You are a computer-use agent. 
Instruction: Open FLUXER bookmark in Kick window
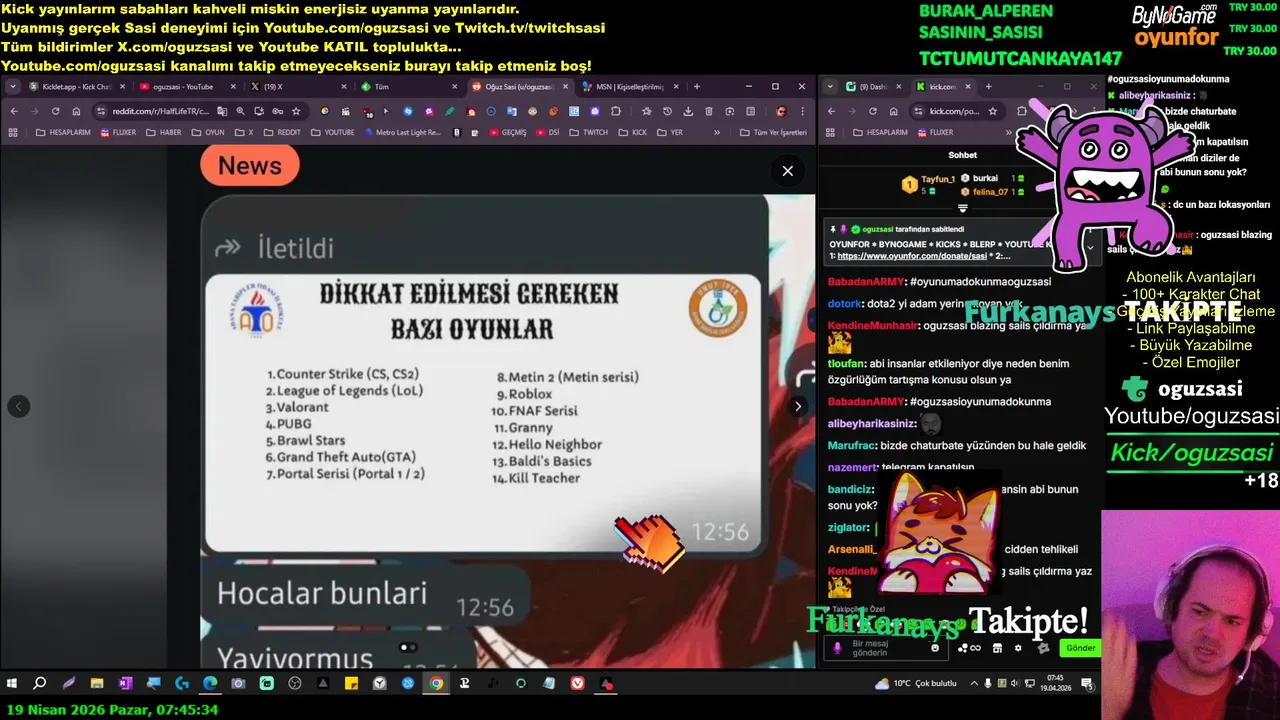pyautogui.click(x=934, y=132)
